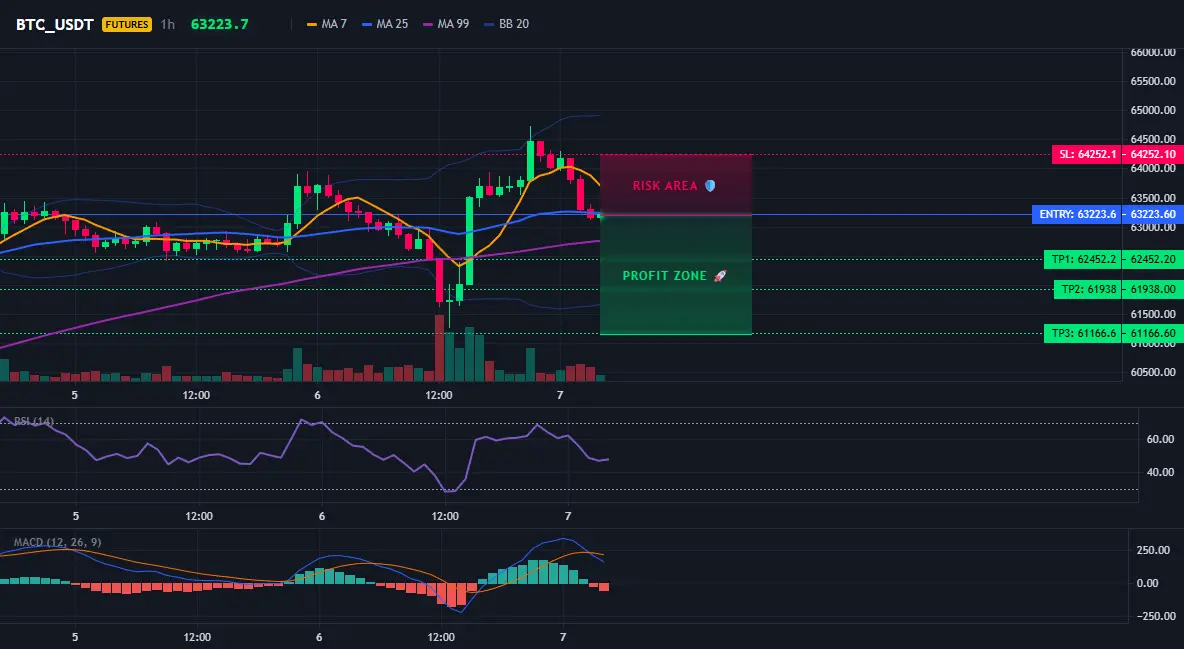Image resolution: width=1184 pixels, height=649 pixels.
Task: Click the BTC_USDT symbol name
Action: [x=54, y=24]
